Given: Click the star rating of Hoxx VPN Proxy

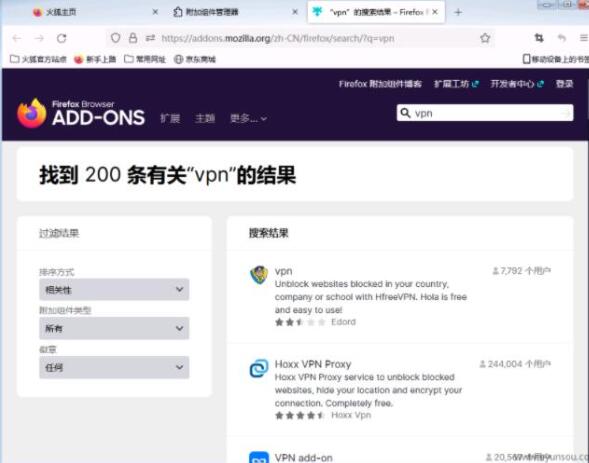Looking at the screenshot, I should [x=300, y=415].
